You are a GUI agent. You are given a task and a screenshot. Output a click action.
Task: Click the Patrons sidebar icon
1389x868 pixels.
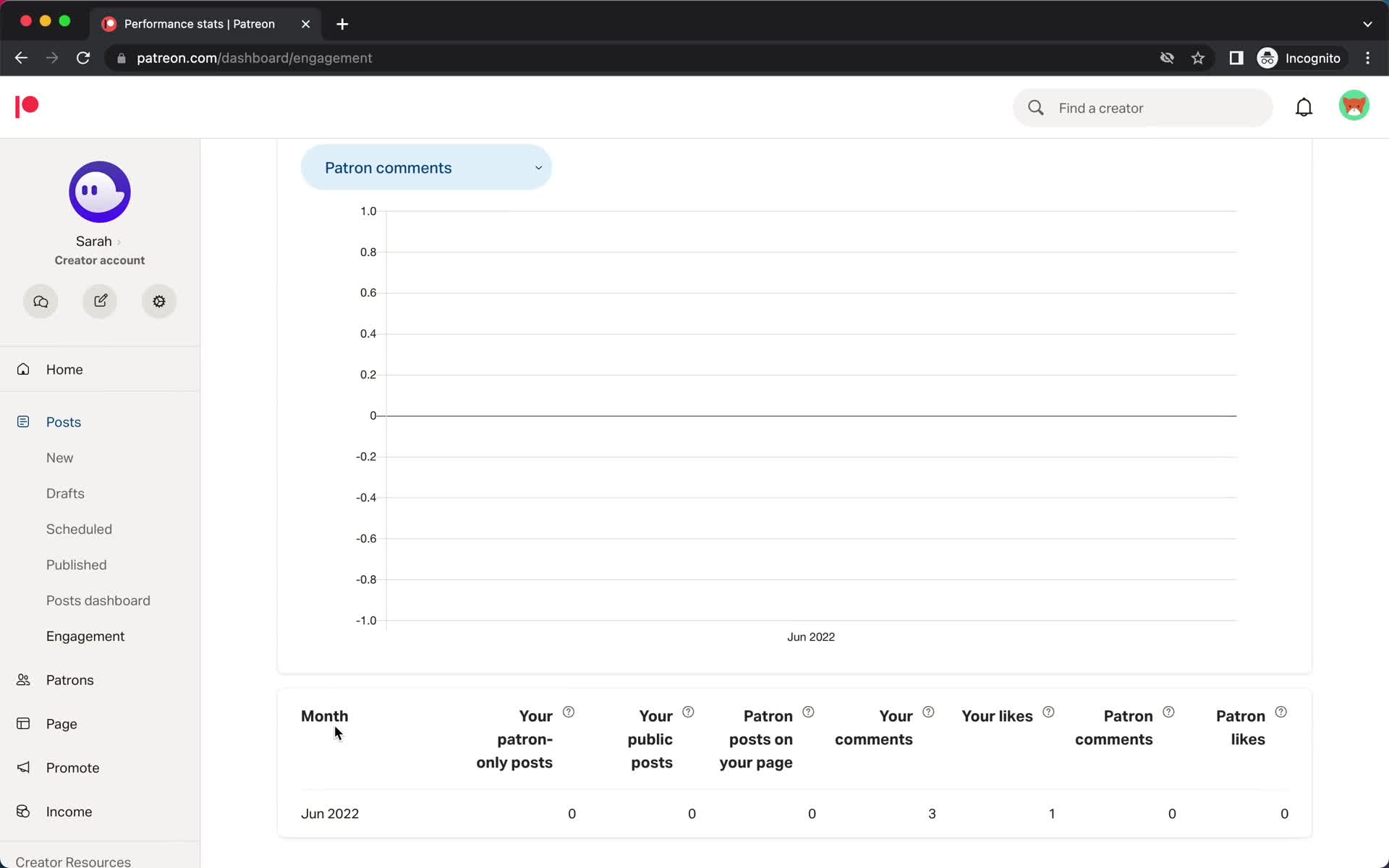tap(24, 680)
